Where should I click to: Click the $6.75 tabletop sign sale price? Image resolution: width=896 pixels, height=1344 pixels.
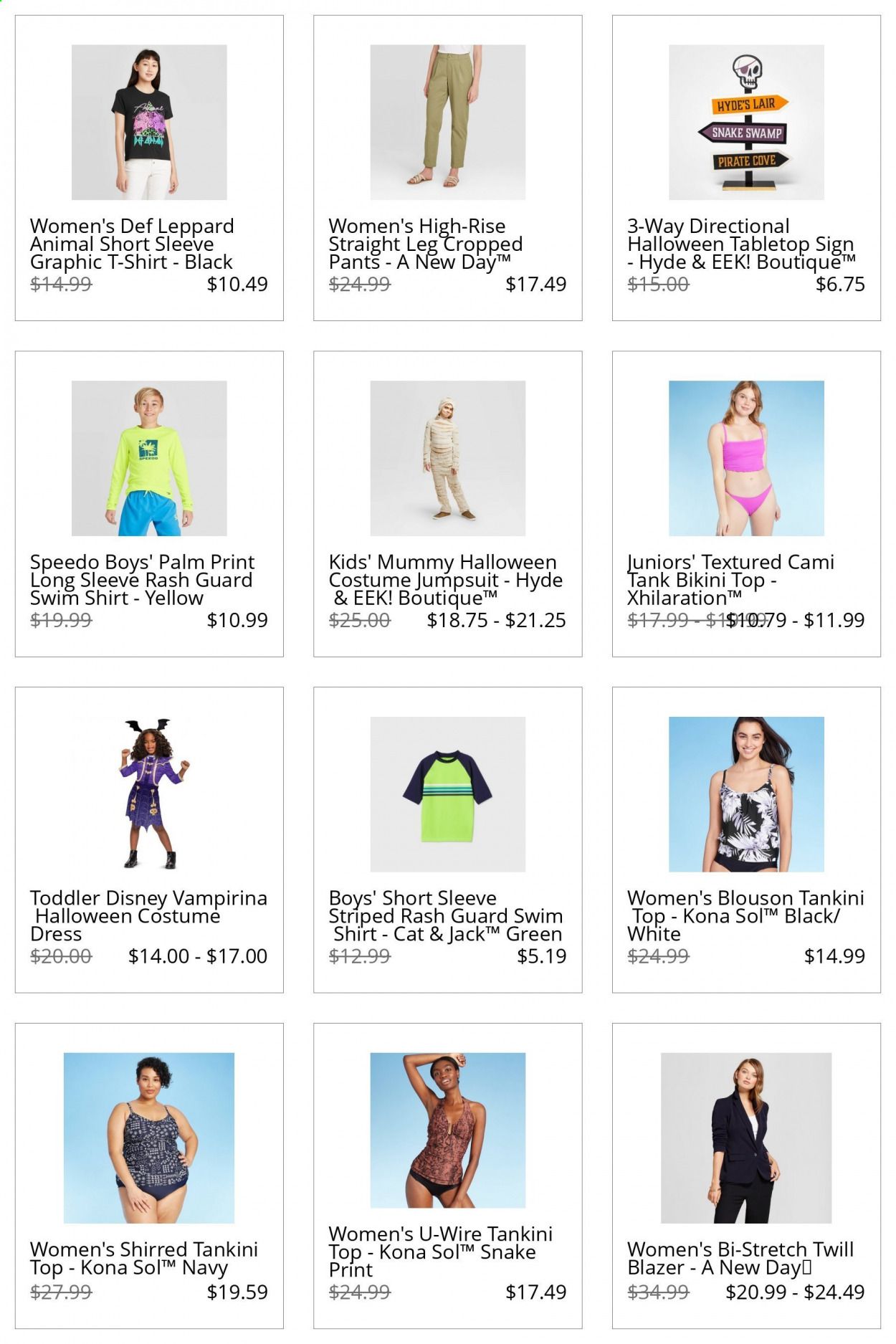(x=840, y=284)
